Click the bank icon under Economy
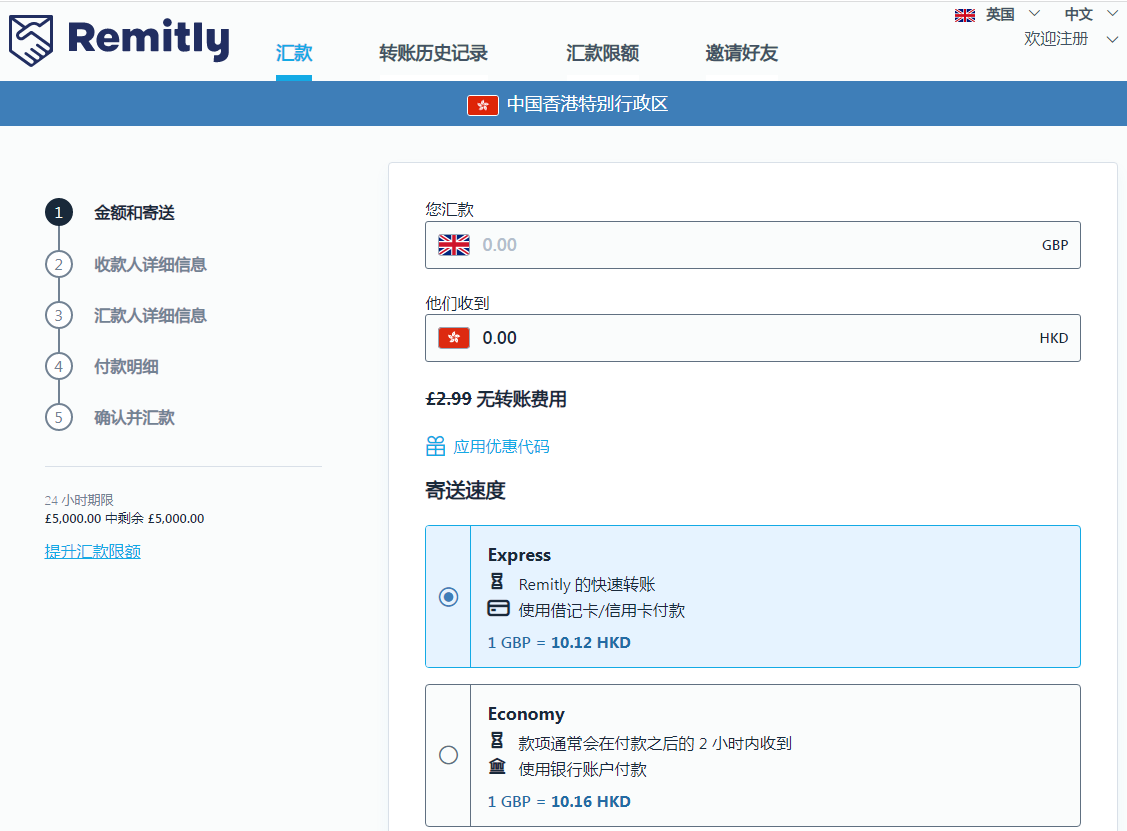 (497, 768)
